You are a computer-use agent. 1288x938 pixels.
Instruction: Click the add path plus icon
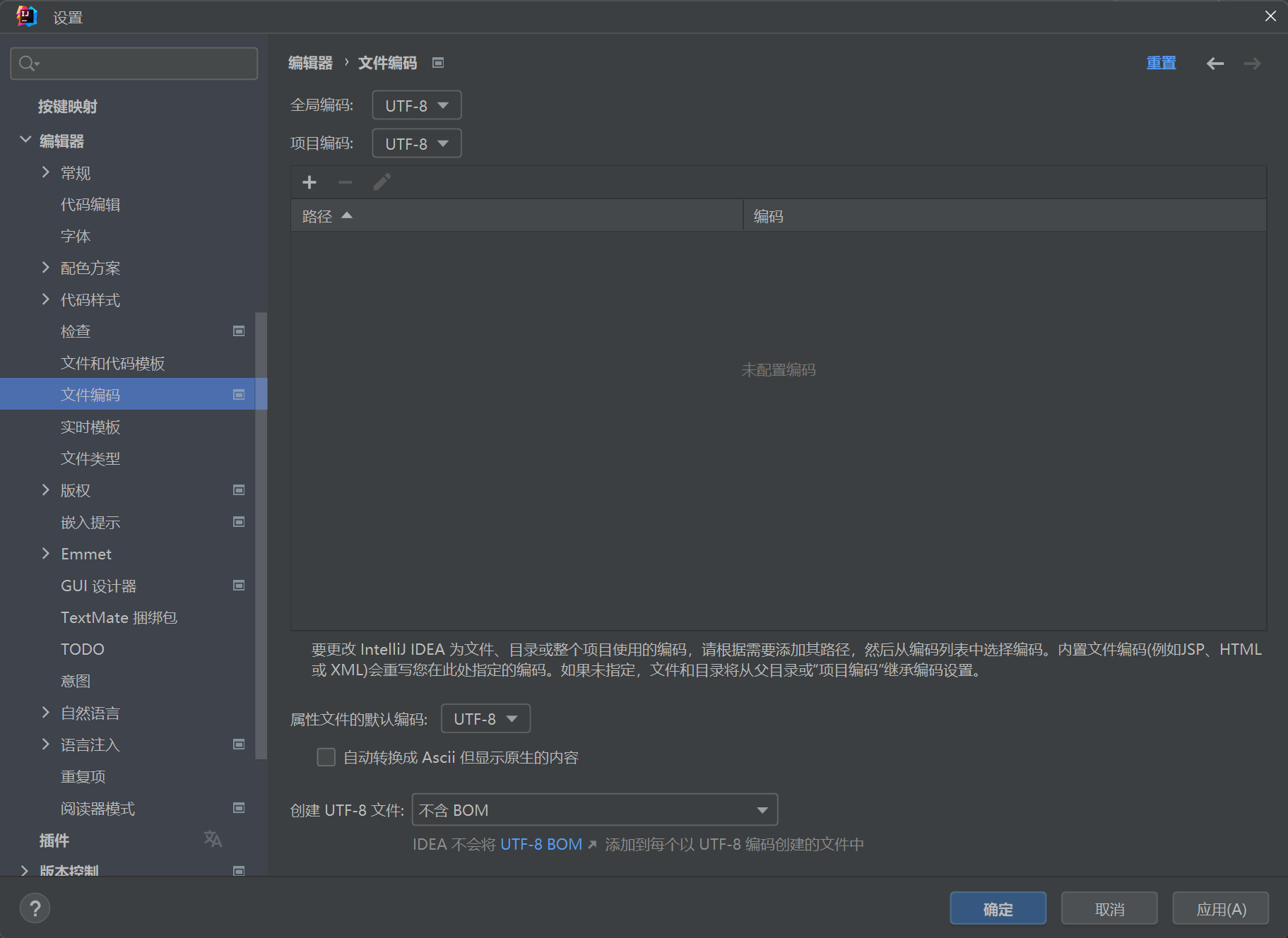309,183
